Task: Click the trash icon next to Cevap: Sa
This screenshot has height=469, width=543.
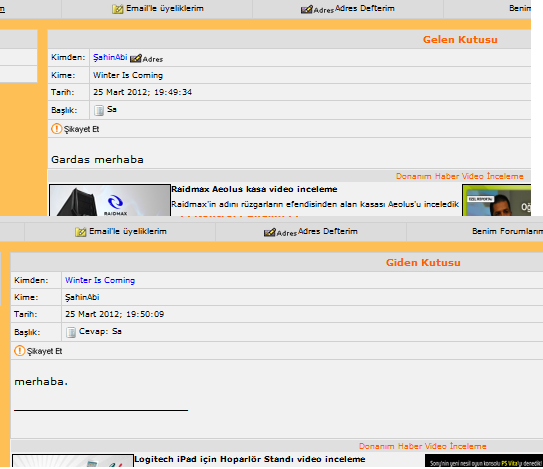Action: point(71,332)
